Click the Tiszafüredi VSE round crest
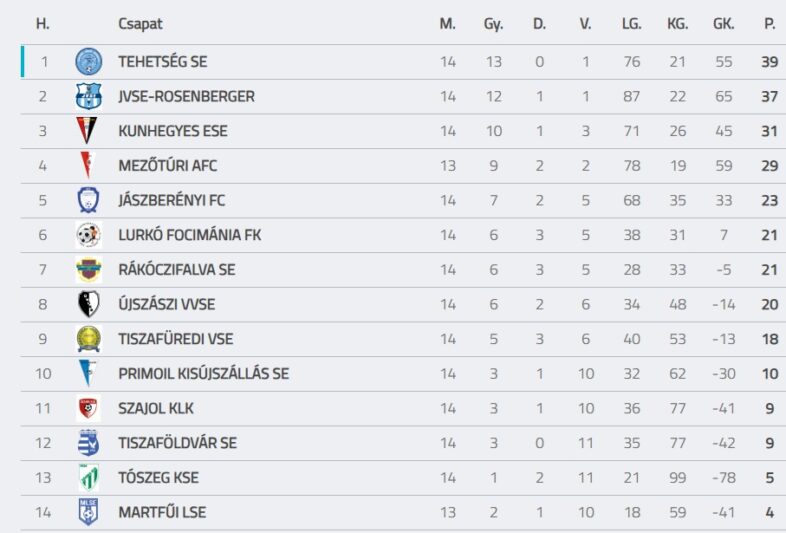 [x=89, y=339]
